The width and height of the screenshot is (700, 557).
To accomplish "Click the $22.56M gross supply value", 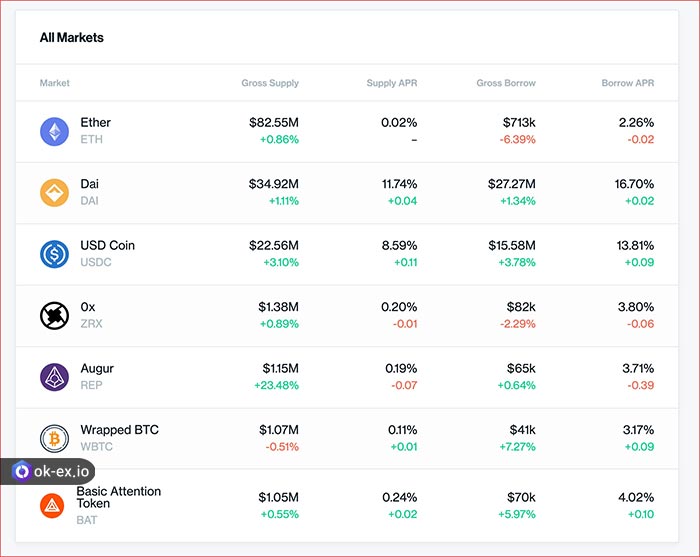I will [x=274, y=245].
